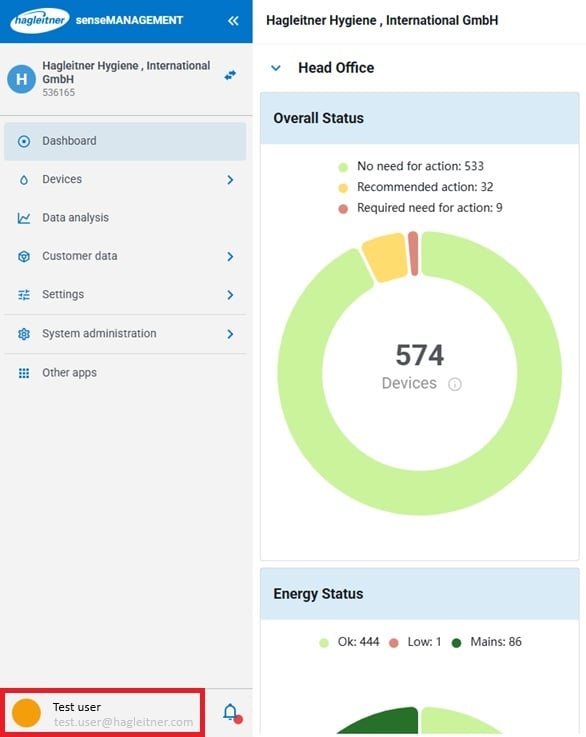This screenshot has height=737, width=586.
Task: Click the test.user@hagleitner.com email
Action: (123, 722)
